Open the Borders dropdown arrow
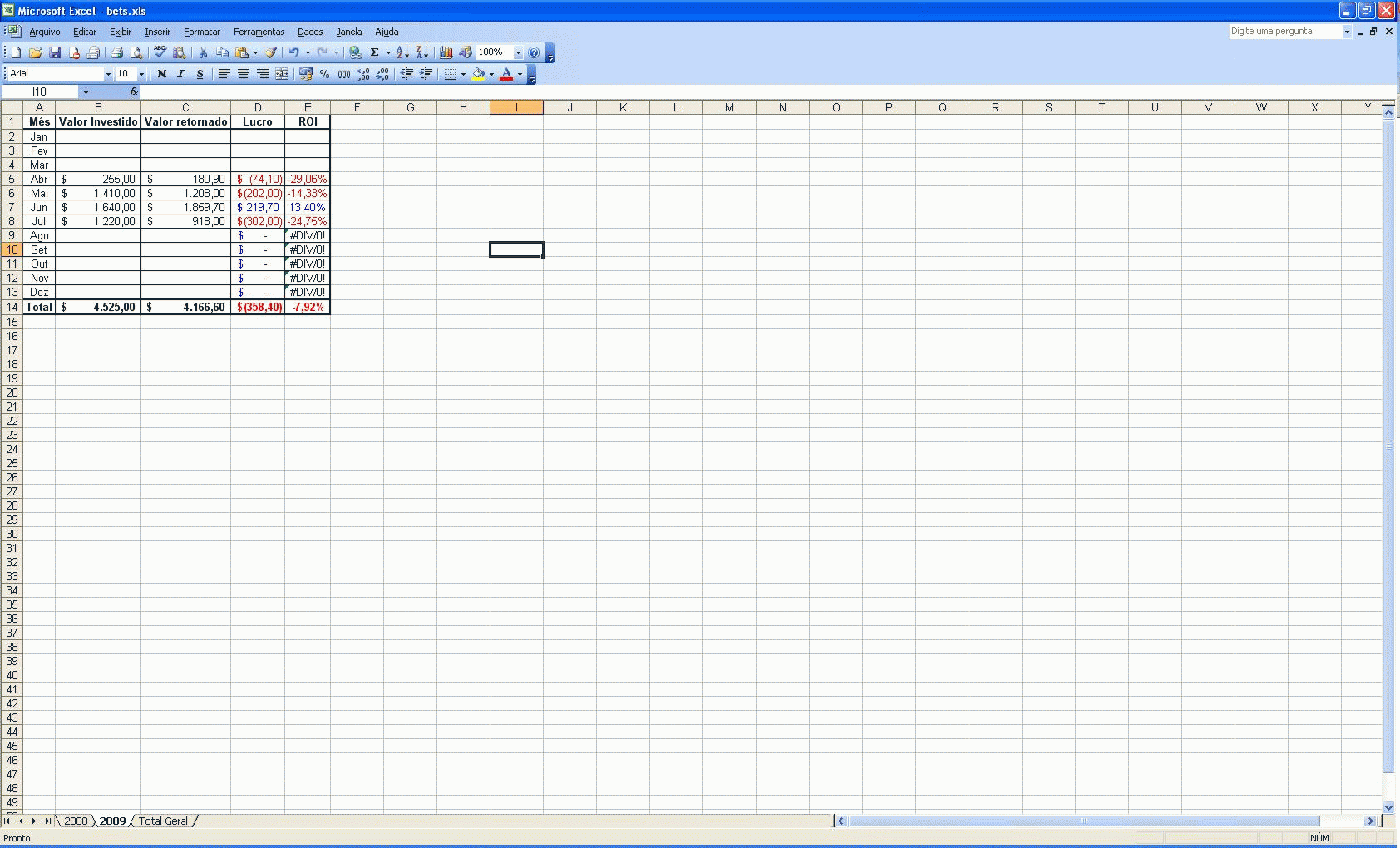The image size is (1400, 848). coord(463,74)
